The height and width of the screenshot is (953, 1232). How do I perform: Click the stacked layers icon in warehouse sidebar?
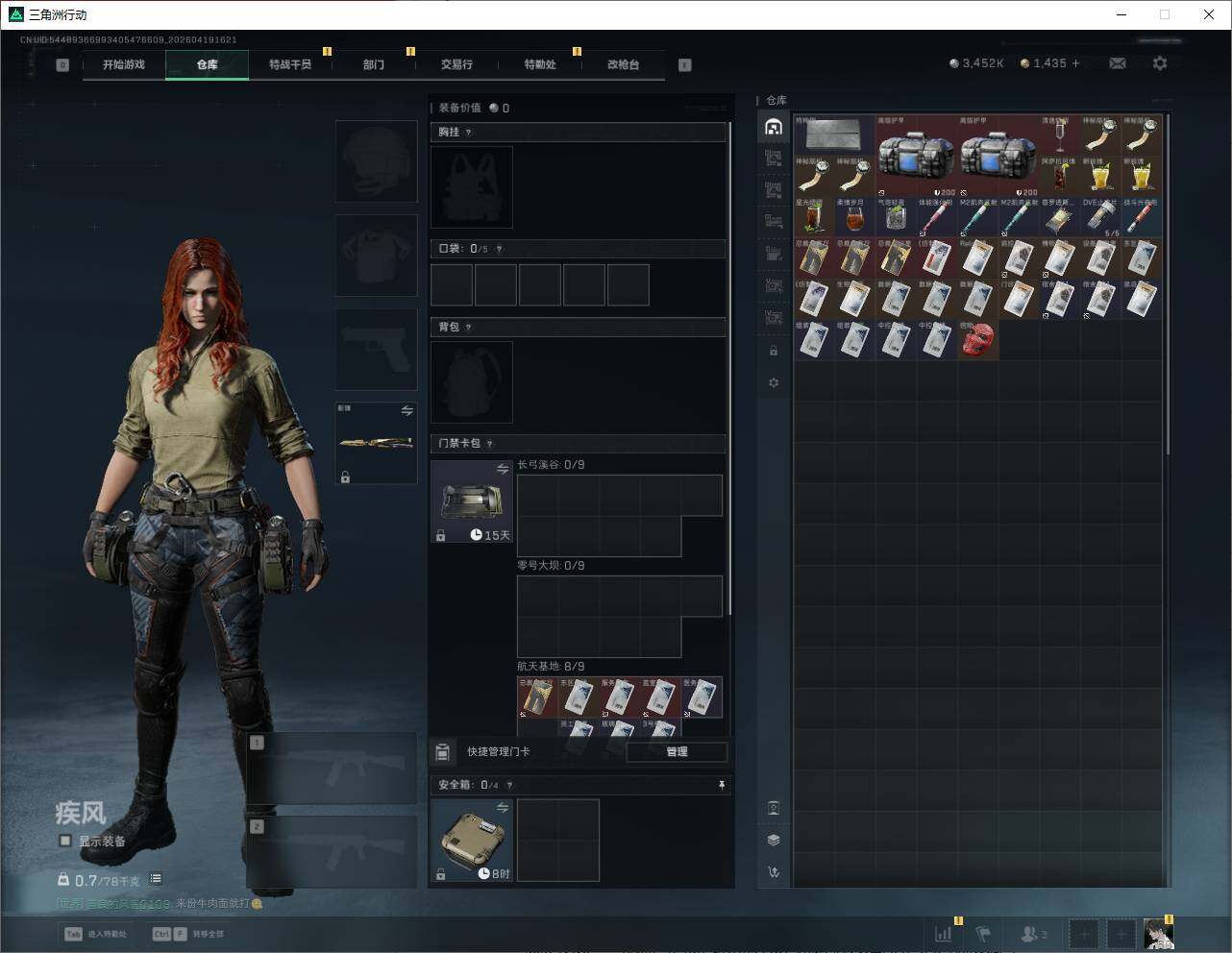774,840
